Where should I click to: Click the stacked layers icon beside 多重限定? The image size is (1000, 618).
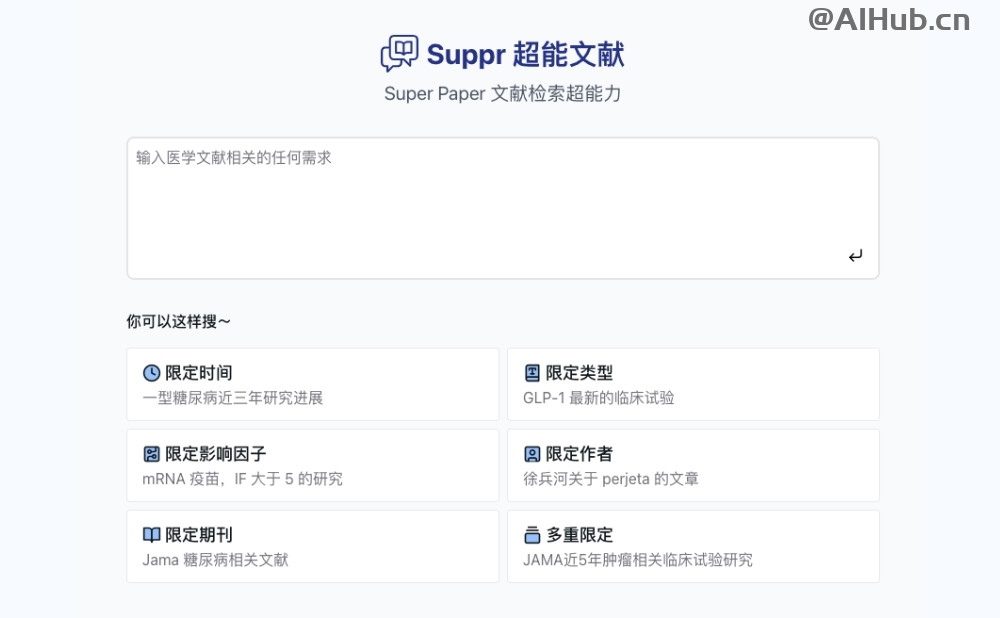[x=532, y=535]
